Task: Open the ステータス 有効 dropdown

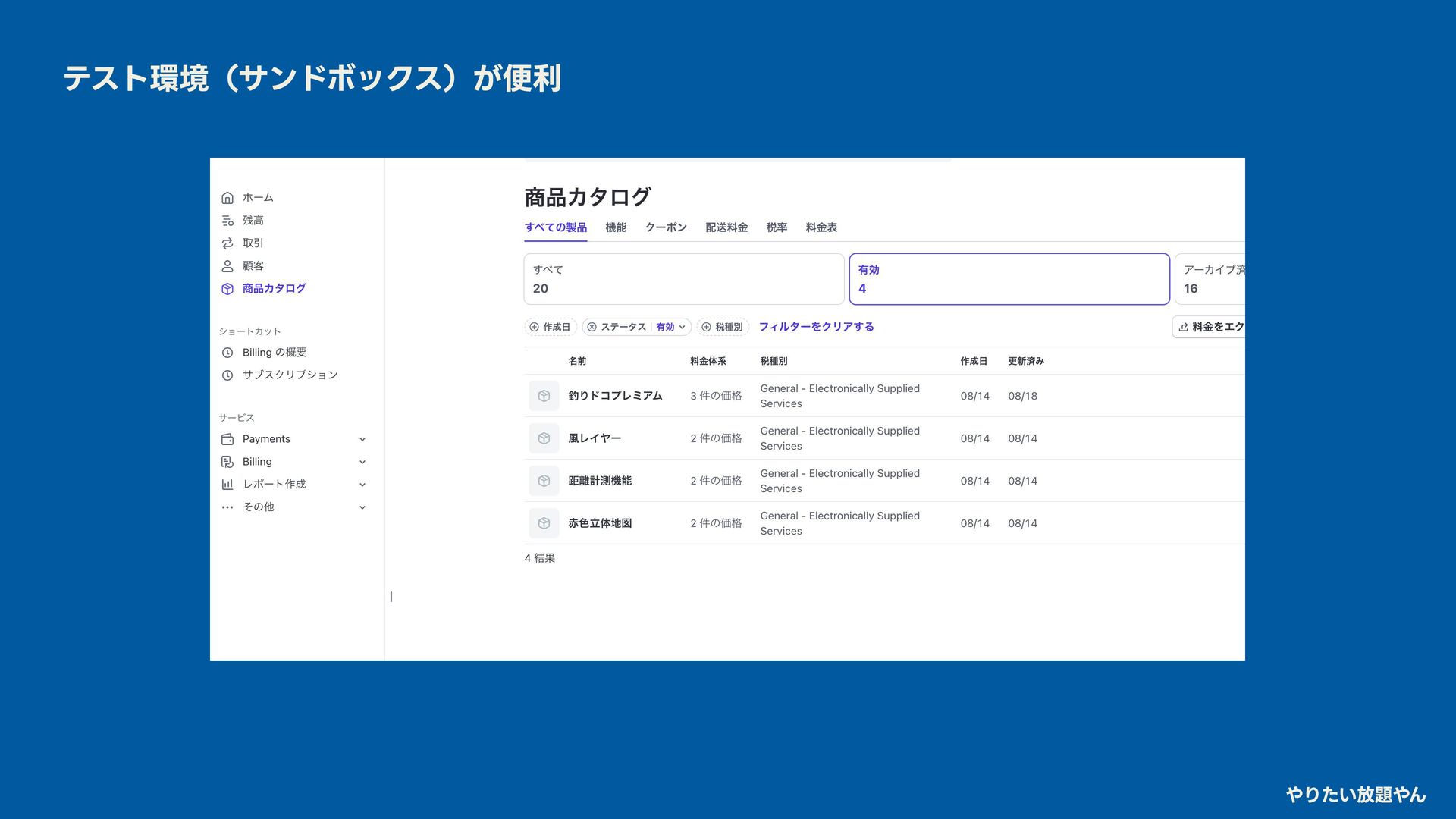Action: pyautogui.click(x=671, y=327)
